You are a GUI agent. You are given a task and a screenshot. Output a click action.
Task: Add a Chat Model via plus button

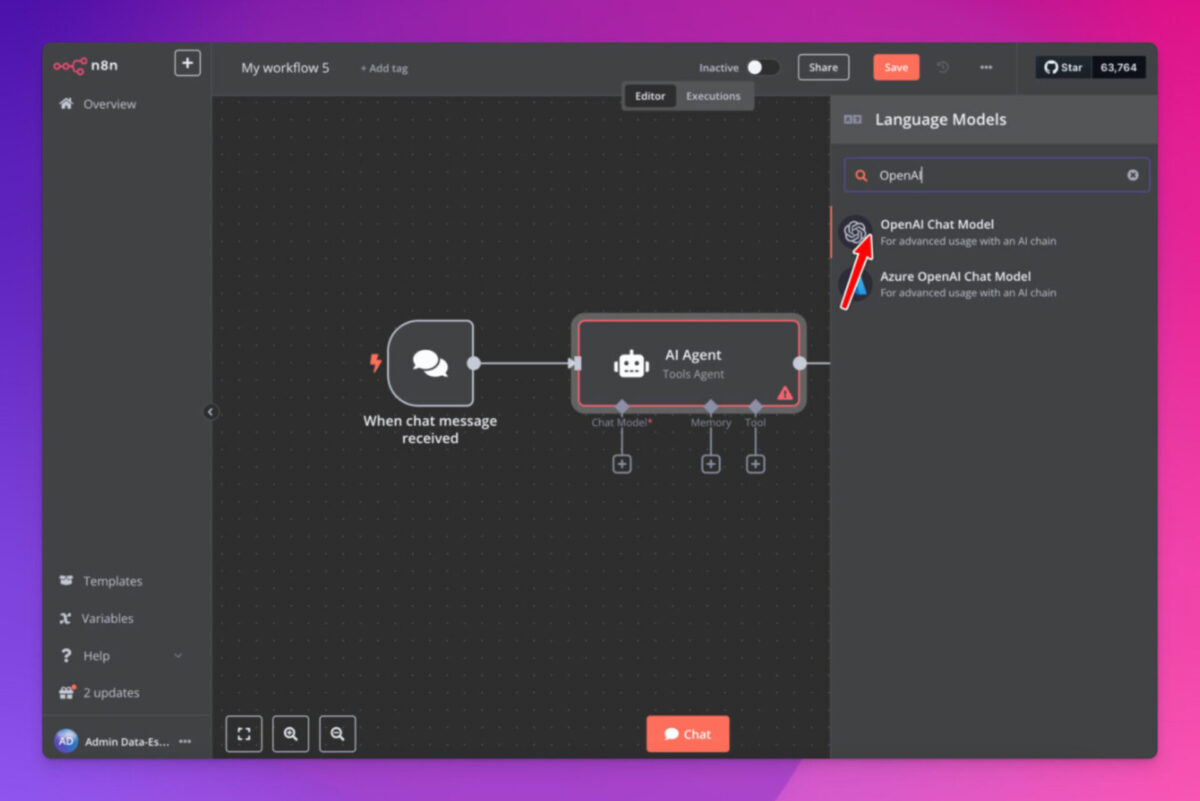[x=622, y=464]
